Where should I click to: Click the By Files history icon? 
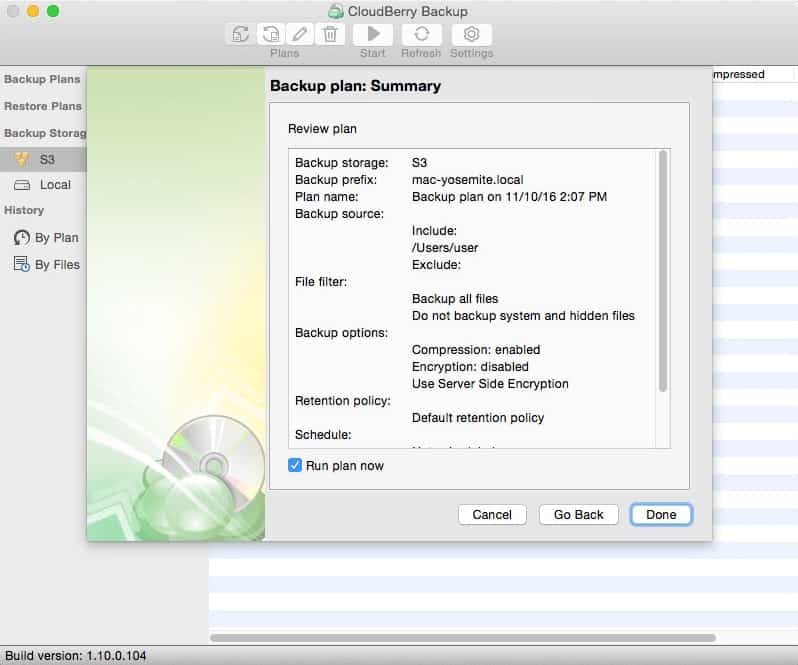pos(21,264)
